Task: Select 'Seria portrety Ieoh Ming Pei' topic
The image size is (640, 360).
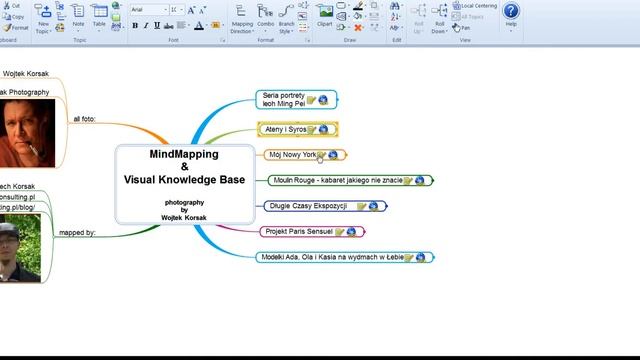Action: coord(296,100)
